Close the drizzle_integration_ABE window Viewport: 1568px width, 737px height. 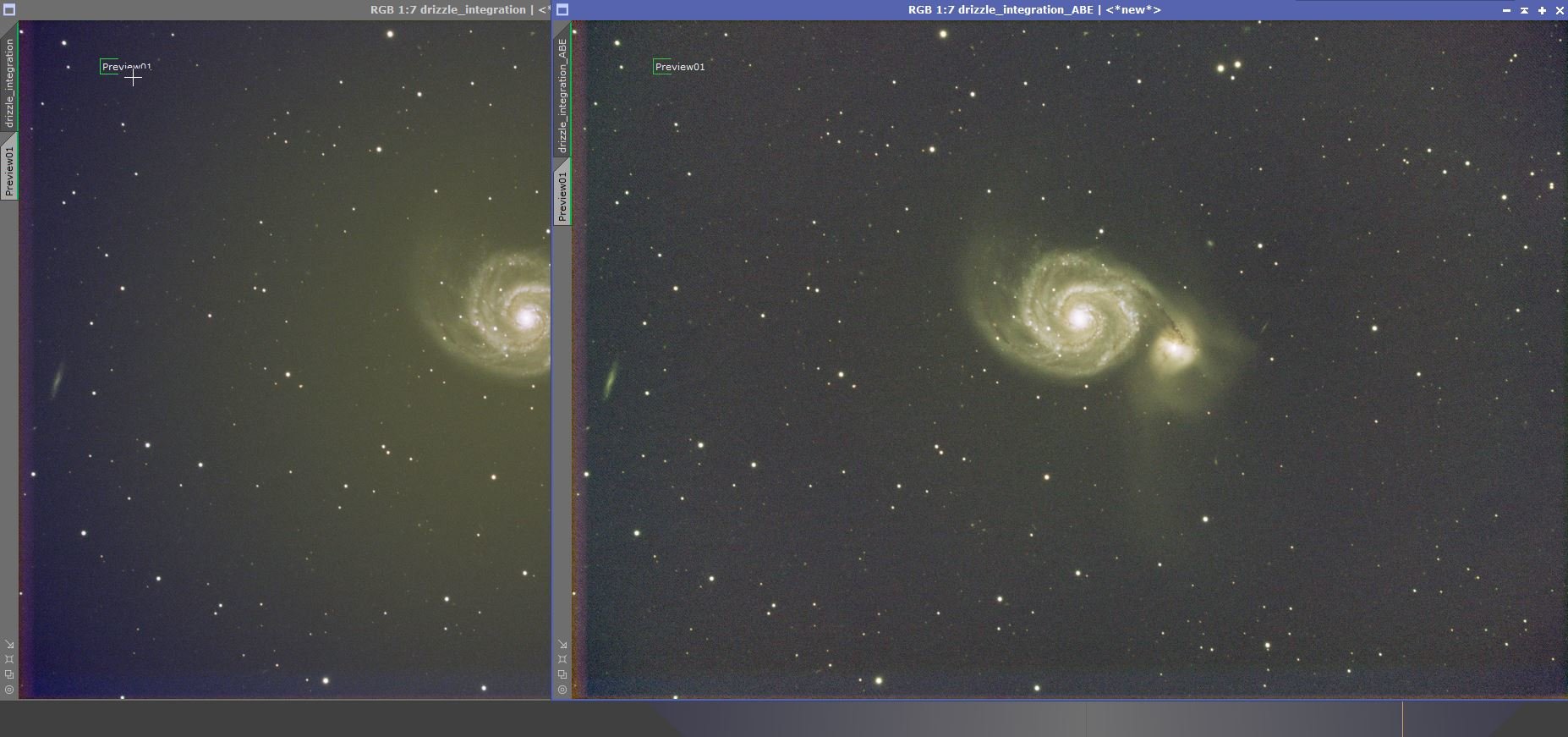click(1560, 10)
